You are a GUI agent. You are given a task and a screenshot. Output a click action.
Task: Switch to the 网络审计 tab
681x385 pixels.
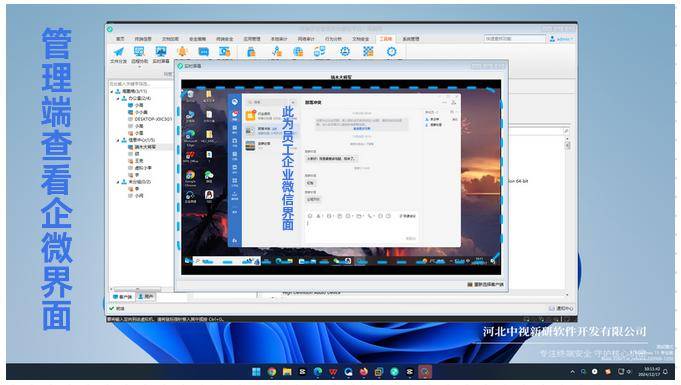306,39
